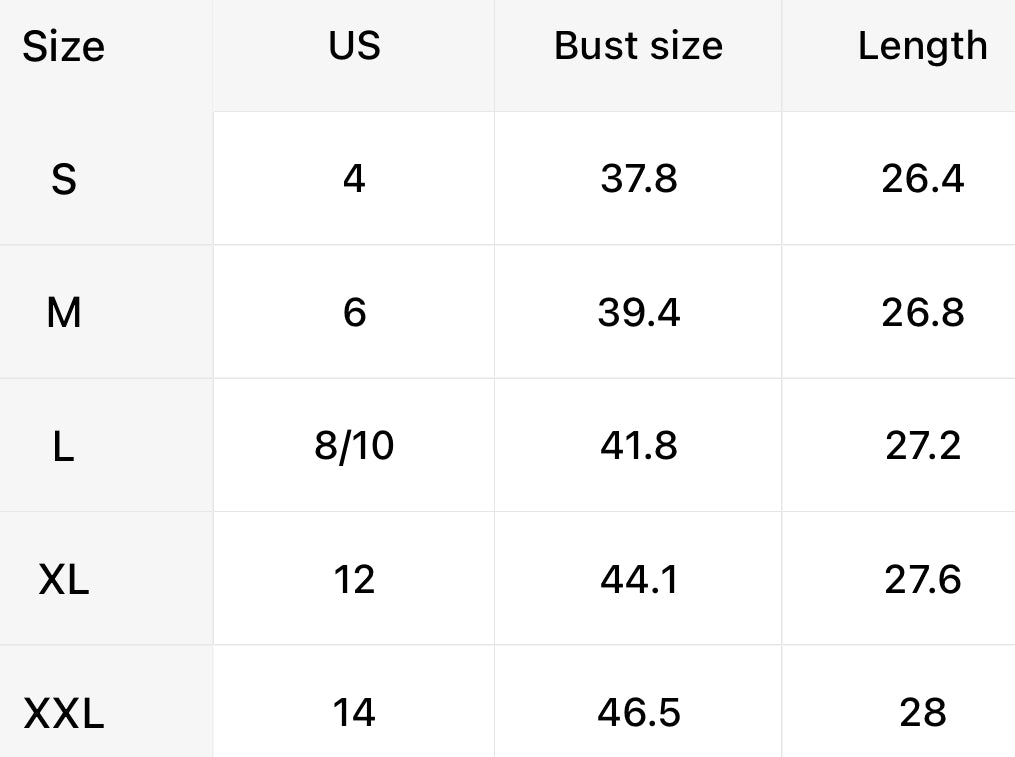Select the XXL size row label
Viewport: 1015px width, 757px height.
pyautogui.click(x=63, y=714)
